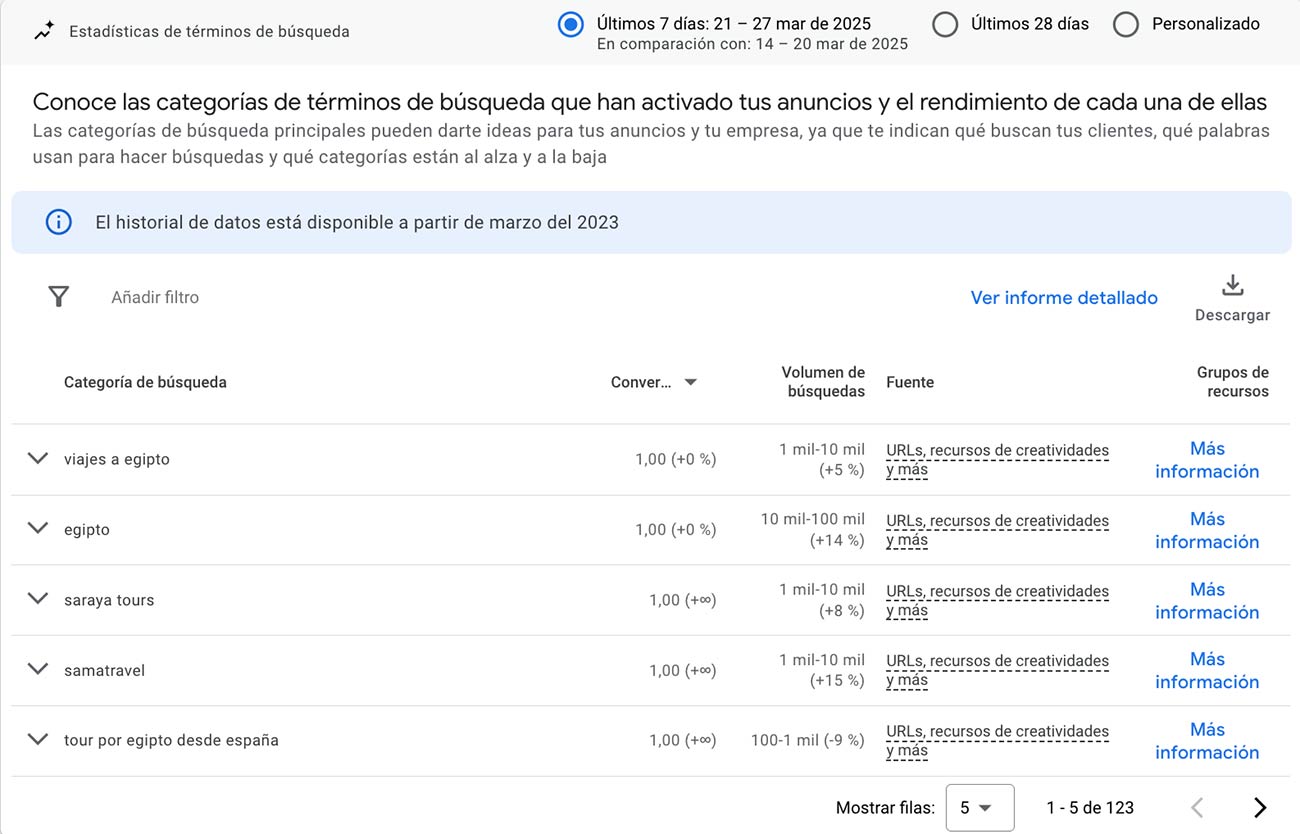1300x834 pixels.
Task: Select Personalizado date range option
Action: (x=1126, y=24)
